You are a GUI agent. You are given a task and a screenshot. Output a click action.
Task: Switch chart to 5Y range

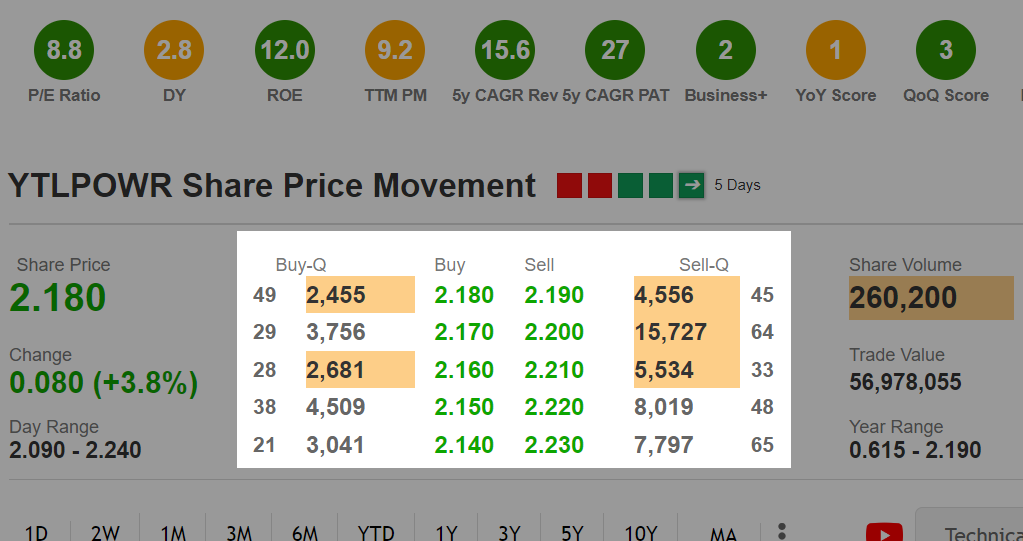click(572, 533)
